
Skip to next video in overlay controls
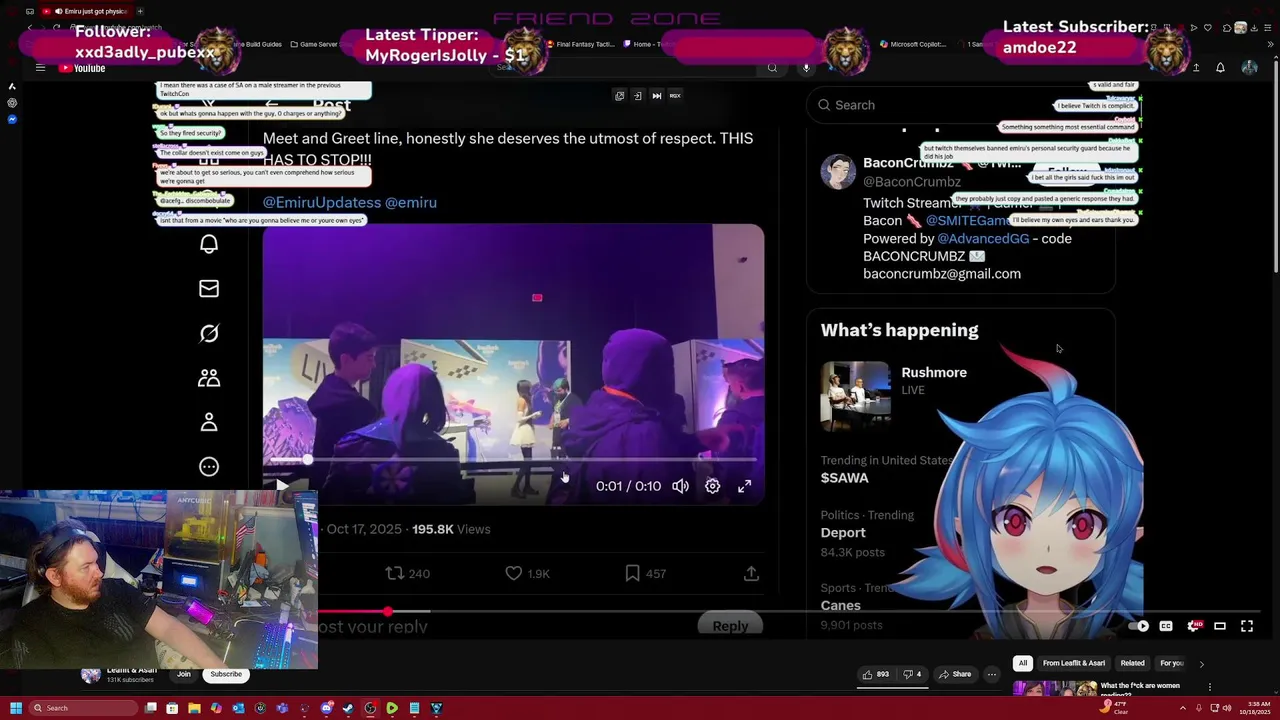[x=656, y=96]
